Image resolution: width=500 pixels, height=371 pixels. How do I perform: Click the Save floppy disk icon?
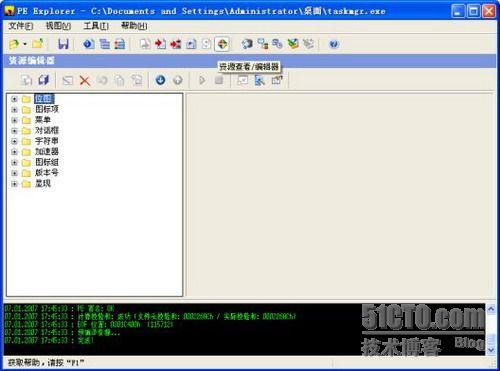pyautogui.click(x=63, y=44)
